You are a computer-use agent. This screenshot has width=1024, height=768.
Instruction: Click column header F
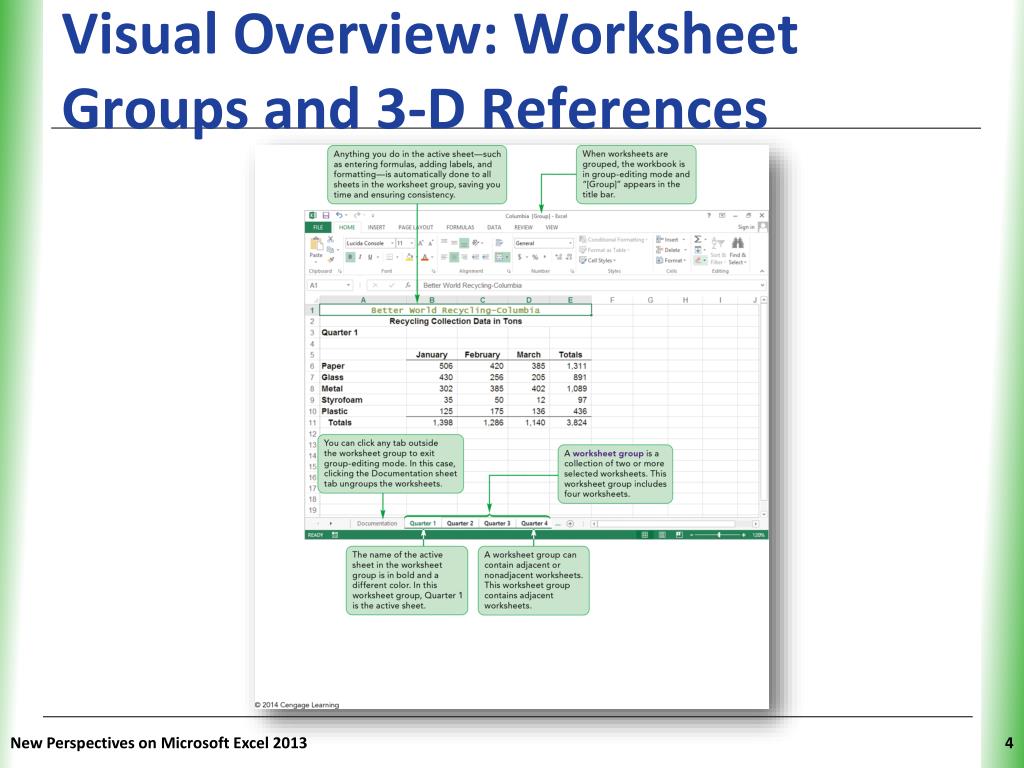click(612, 300)
